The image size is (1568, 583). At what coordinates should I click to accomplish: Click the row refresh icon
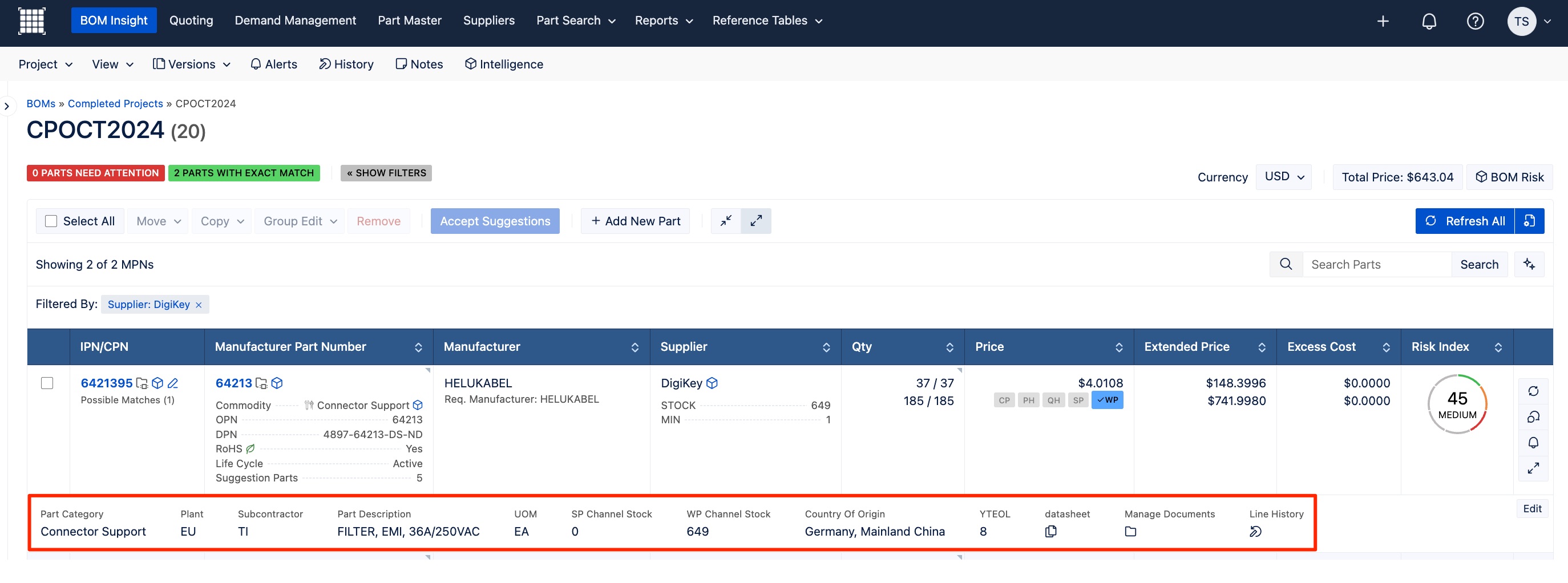(1533, 391)
